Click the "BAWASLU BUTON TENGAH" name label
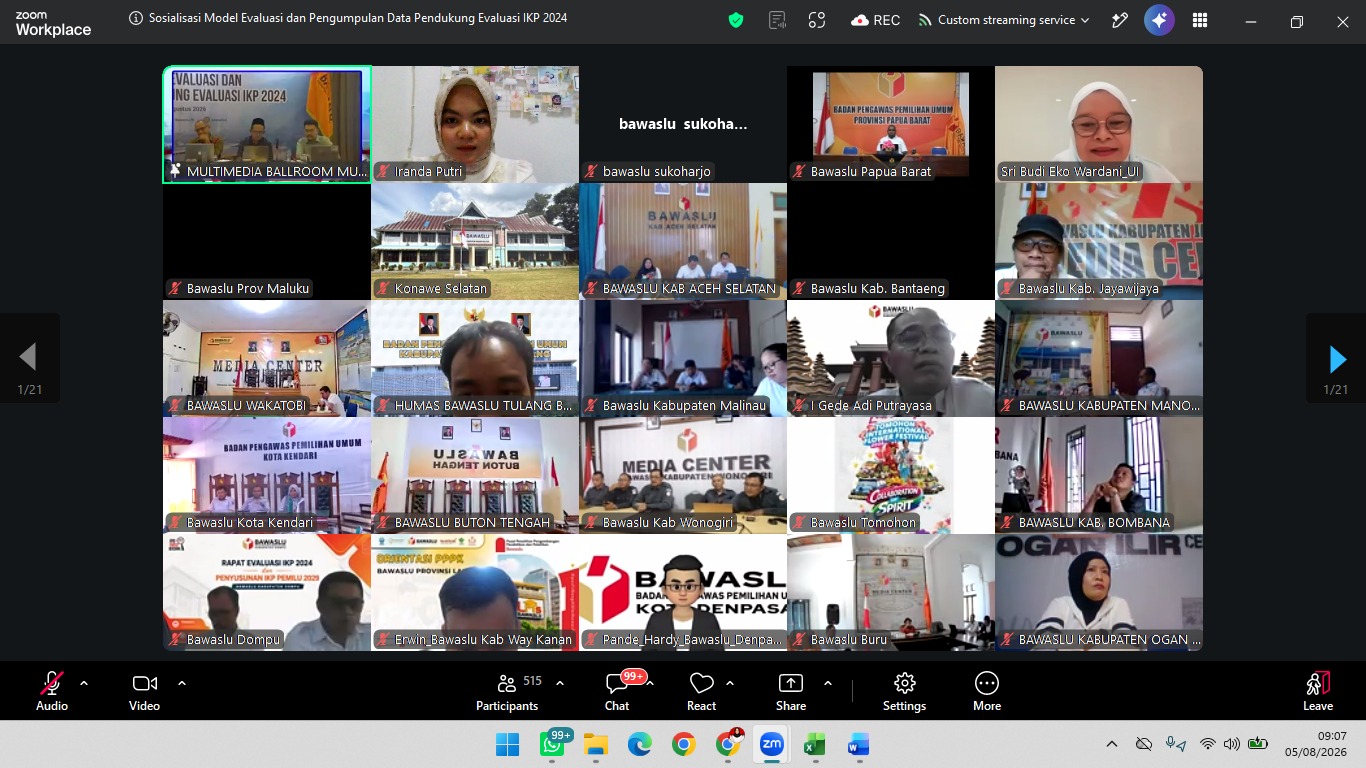The image size is (1366, 768). (x=472, y=523)
